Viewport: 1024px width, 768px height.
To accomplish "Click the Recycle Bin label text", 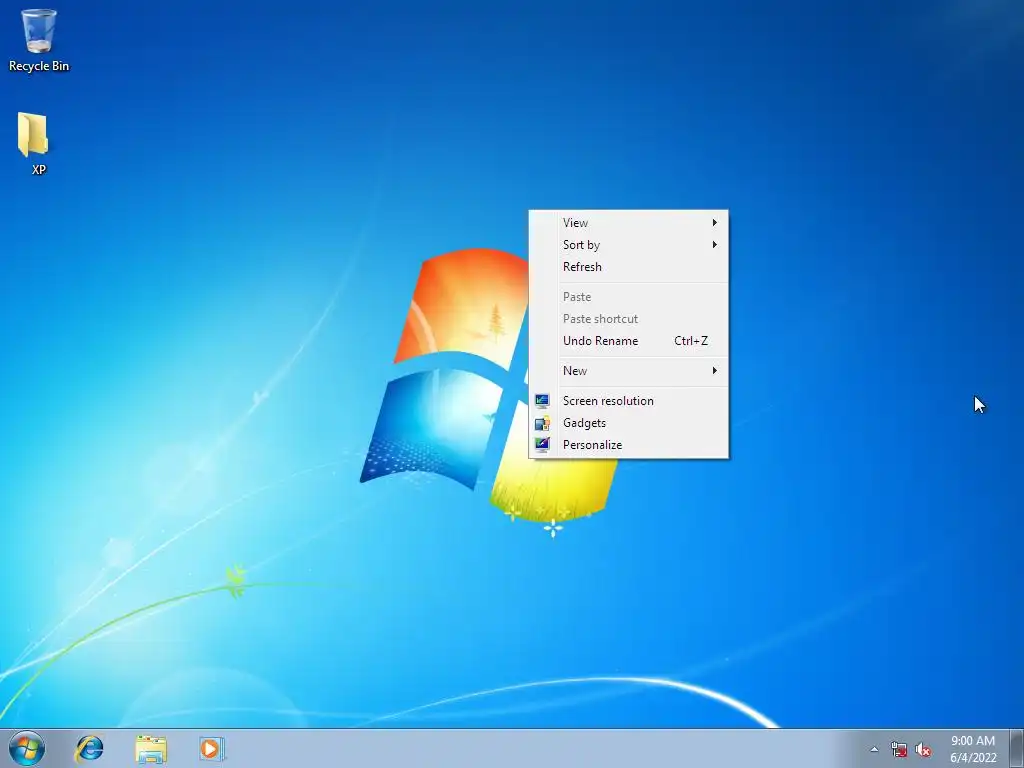I will point(39,66).
